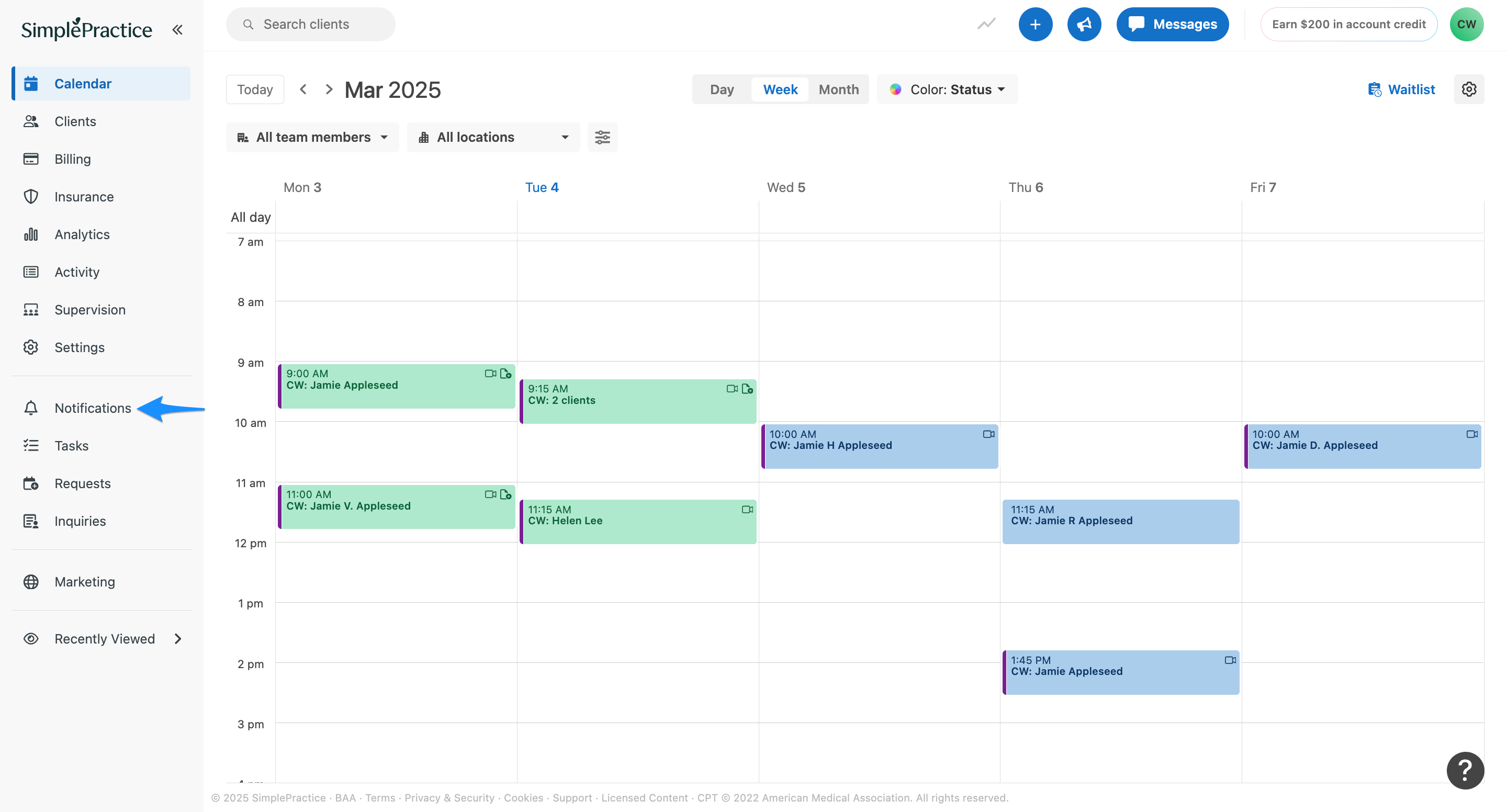Open the All locations dropdown
Image resolution: width=1507 pixels, height=812 pixels.
click(493, 138)
